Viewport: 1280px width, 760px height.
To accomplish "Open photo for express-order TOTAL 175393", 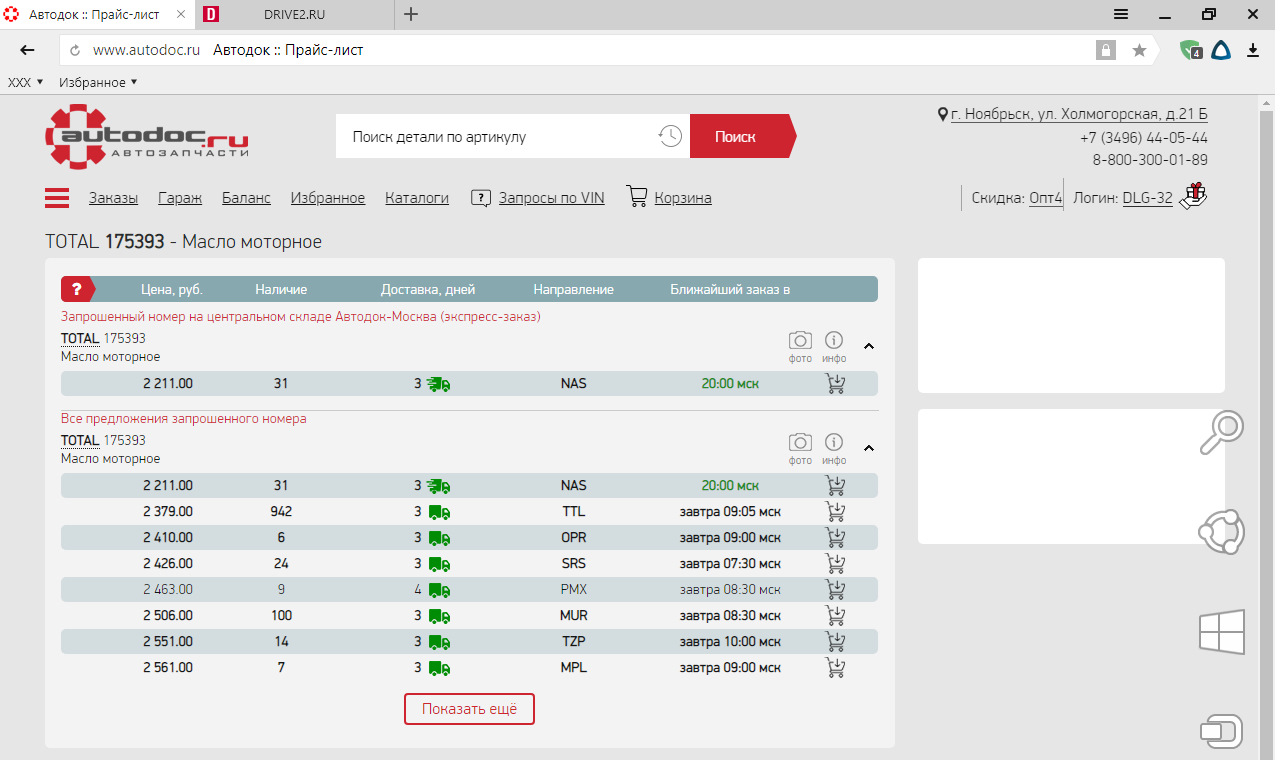I will pyautogui.click(x=800, y=346).
